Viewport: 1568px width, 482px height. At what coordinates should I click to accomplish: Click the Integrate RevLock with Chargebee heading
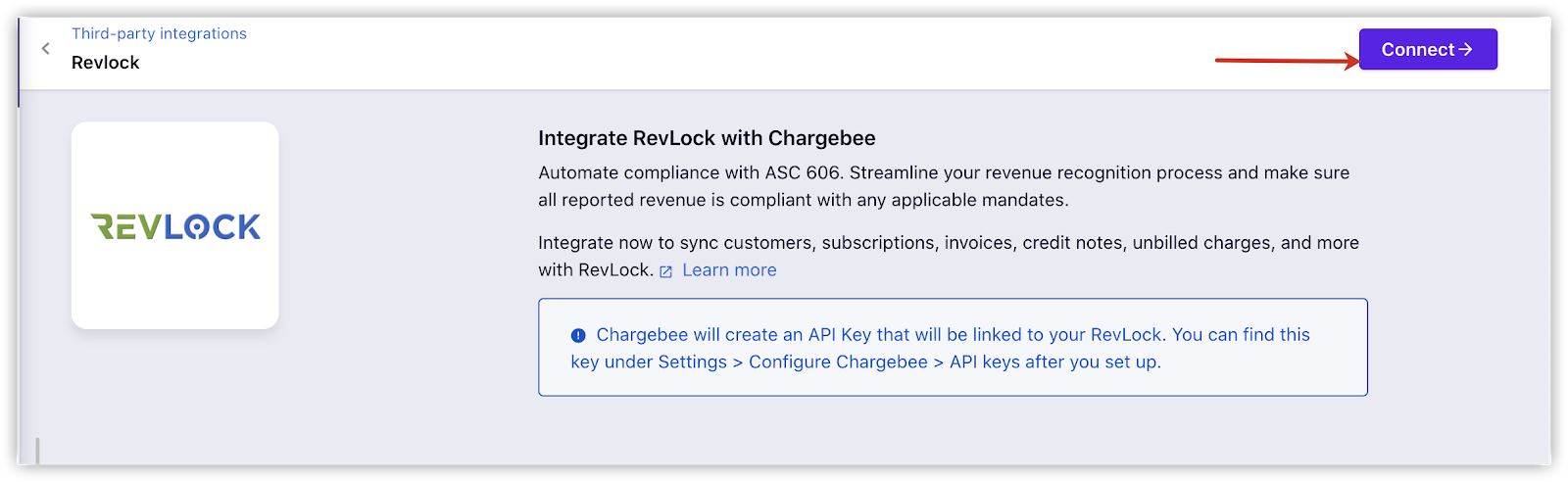coord(707,138)
